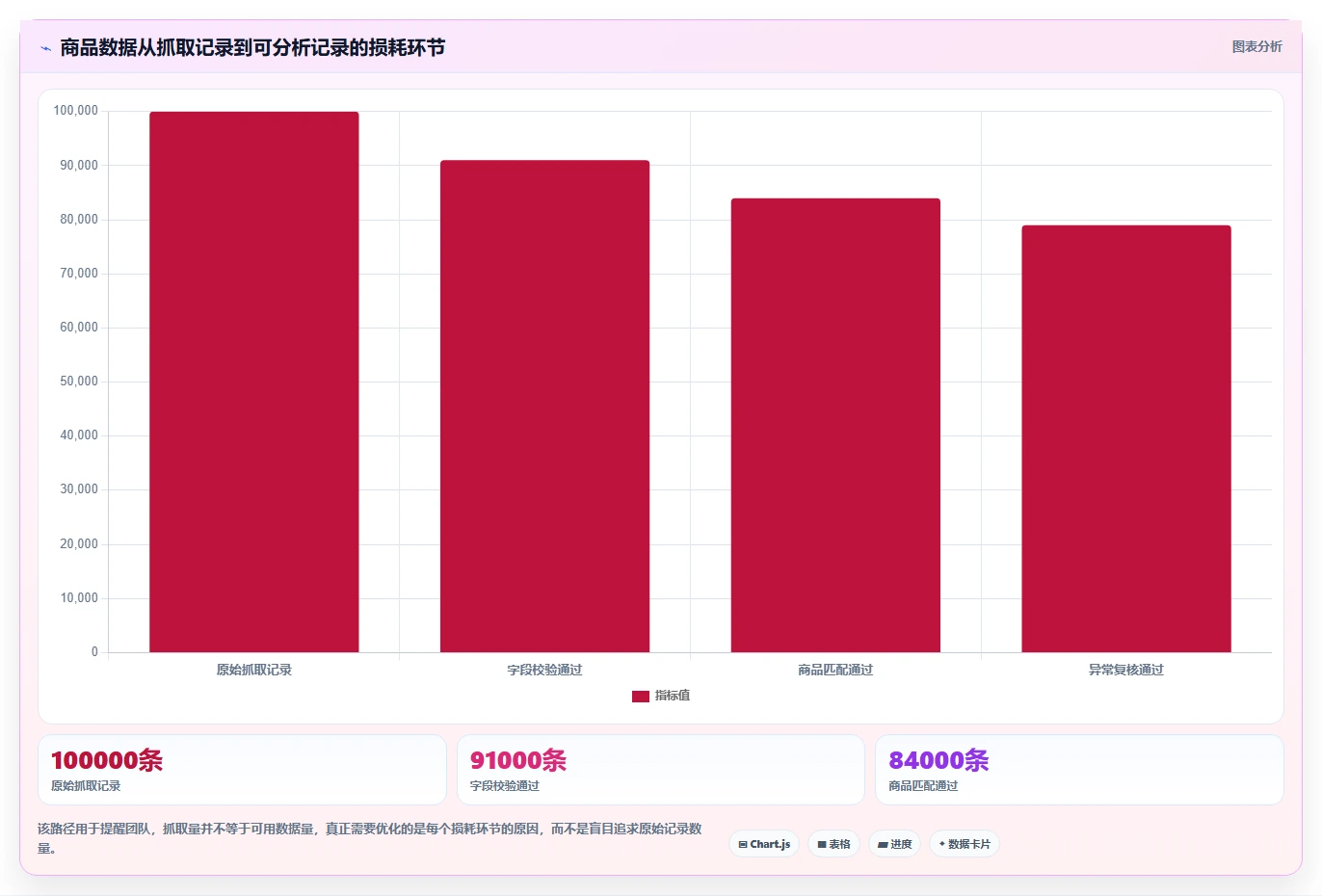Click the x-axis label 商品匹配通过
Viewport: 1322px width, 896px height.
[x=835, y=670]
